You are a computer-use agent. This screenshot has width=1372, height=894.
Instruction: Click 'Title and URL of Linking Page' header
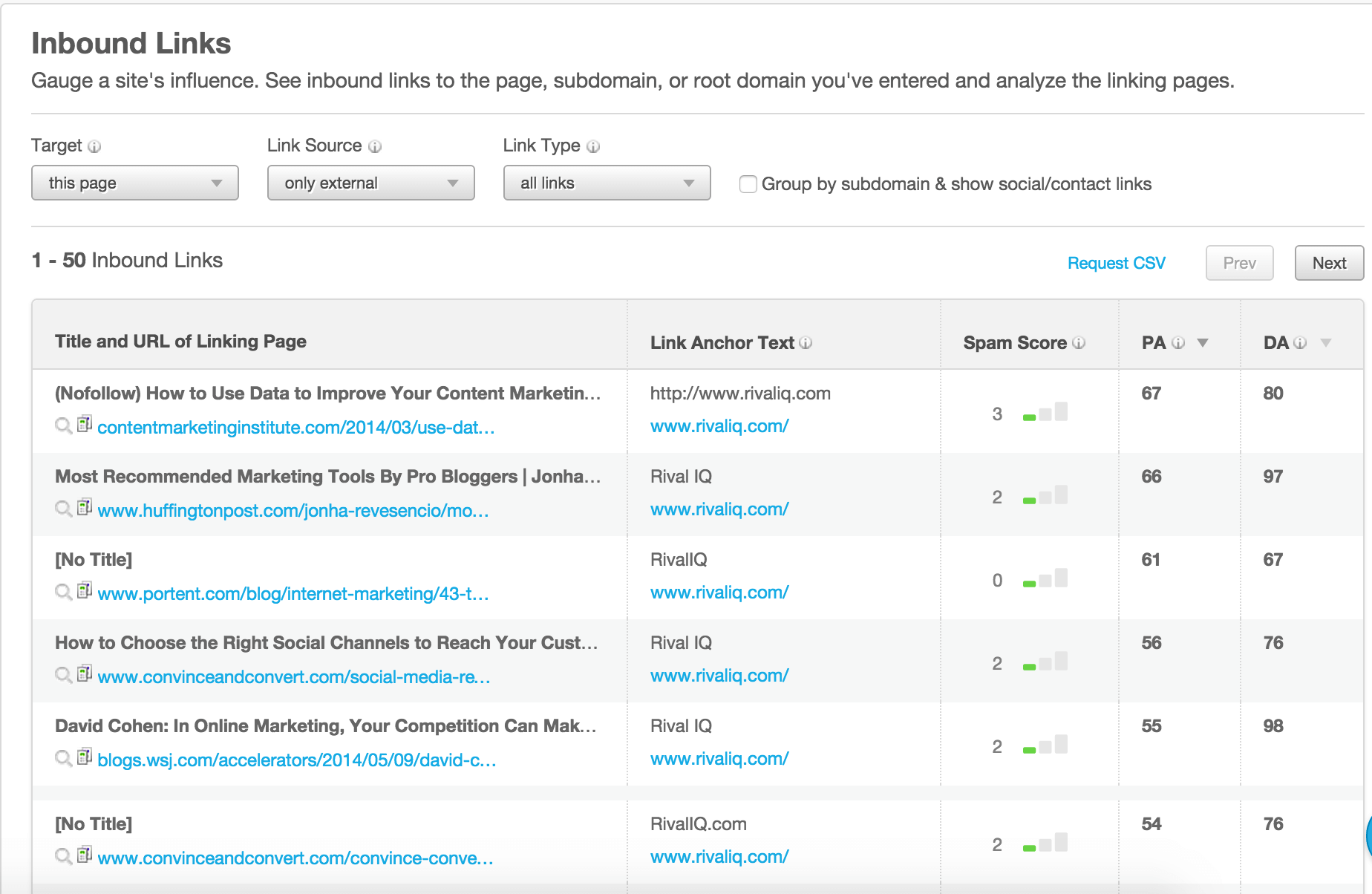click(180, 342)
